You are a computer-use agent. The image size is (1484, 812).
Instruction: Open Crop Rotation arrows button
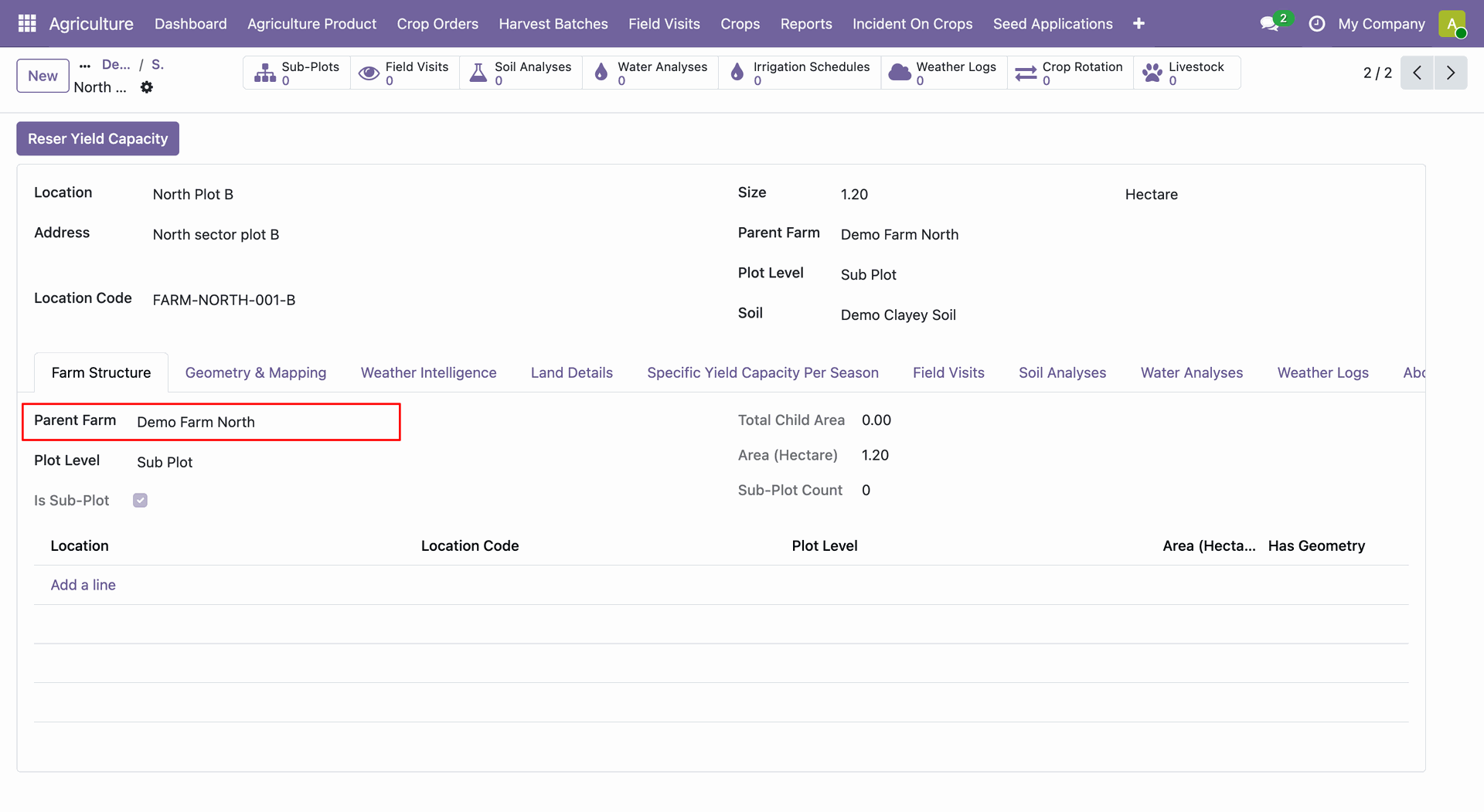coord(1070,73)
